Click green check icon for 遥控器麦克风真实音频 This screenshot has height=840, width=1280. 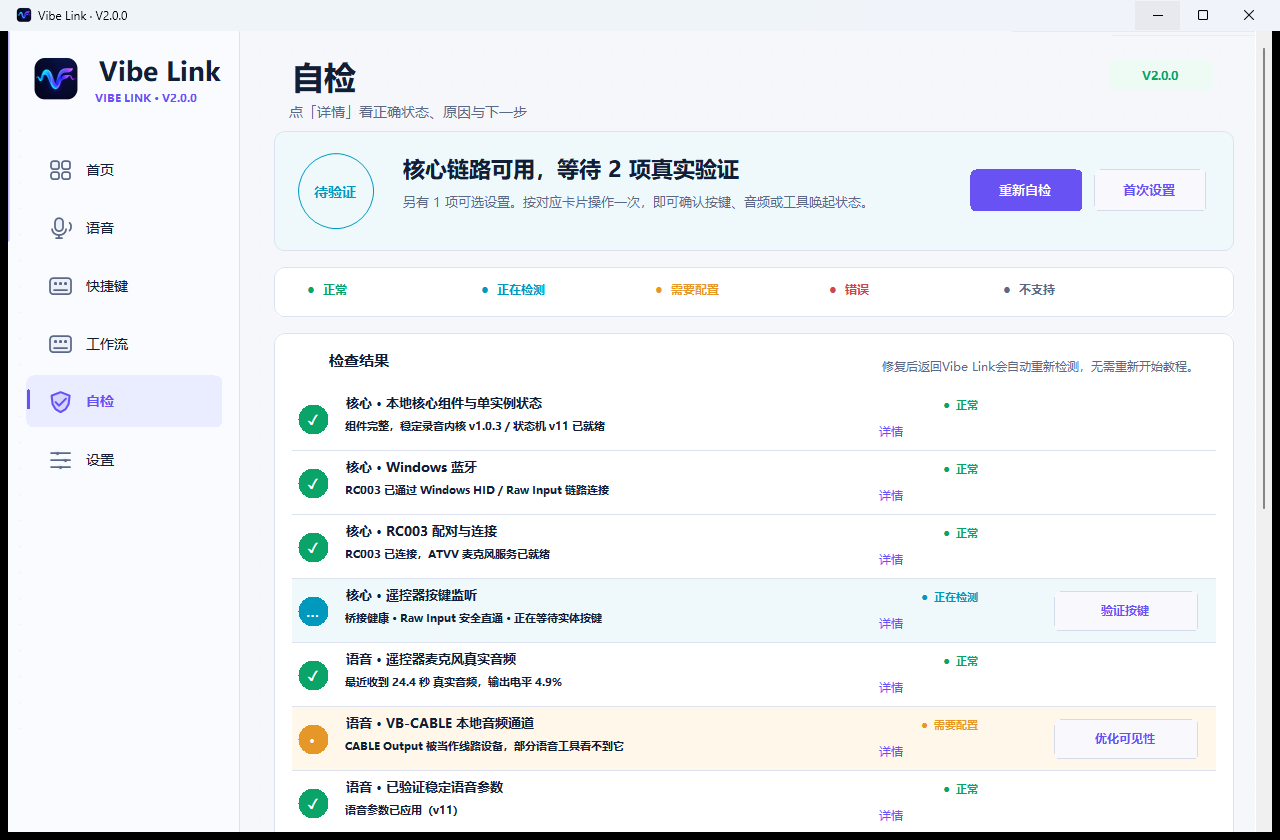point(314,675)
